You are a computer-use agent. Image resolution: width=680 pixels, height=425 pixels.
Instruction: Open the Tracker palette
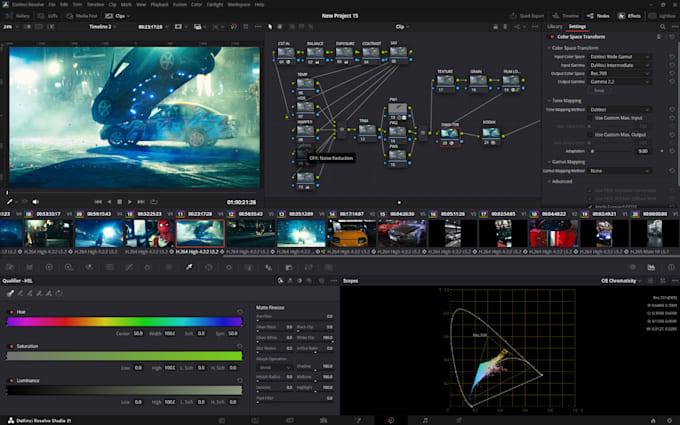tap(229, 267)
